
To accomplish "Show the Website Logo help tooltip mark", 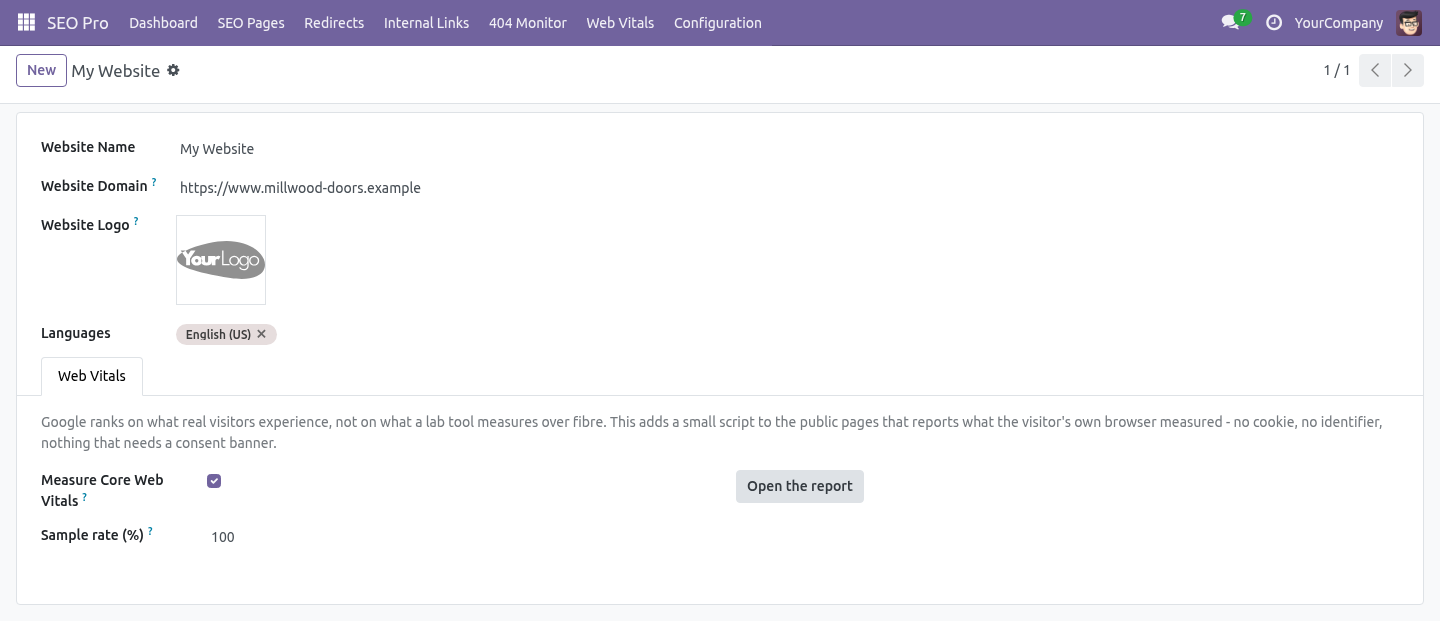I will click(136, 221).
